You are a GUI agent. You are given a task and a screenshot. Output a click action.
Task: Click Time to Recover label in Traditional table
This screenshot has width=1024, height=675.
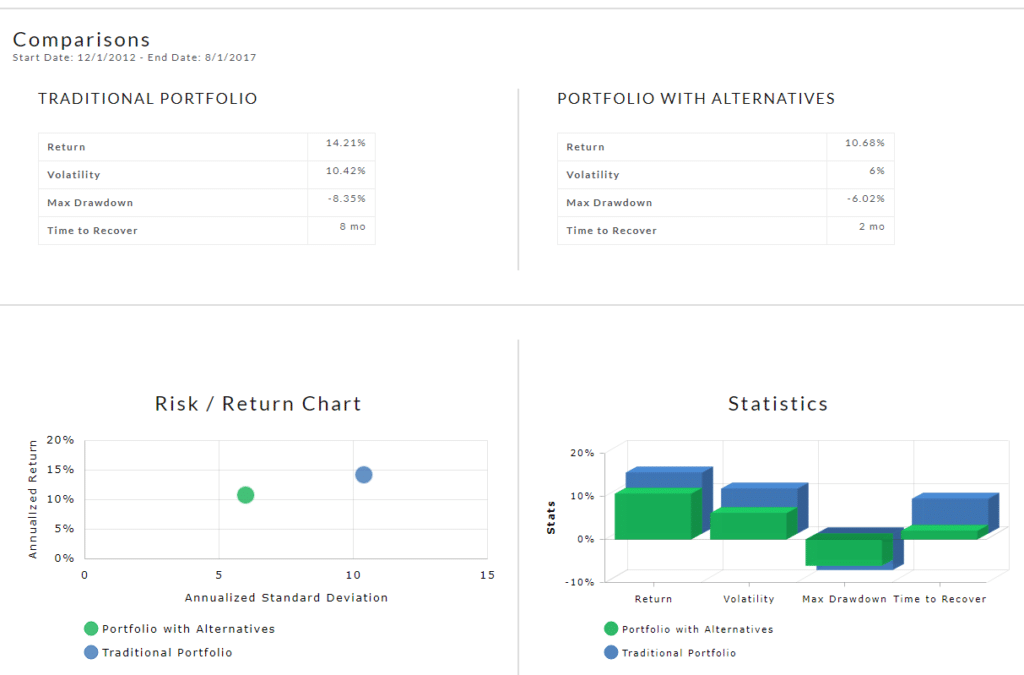[92, 231]
